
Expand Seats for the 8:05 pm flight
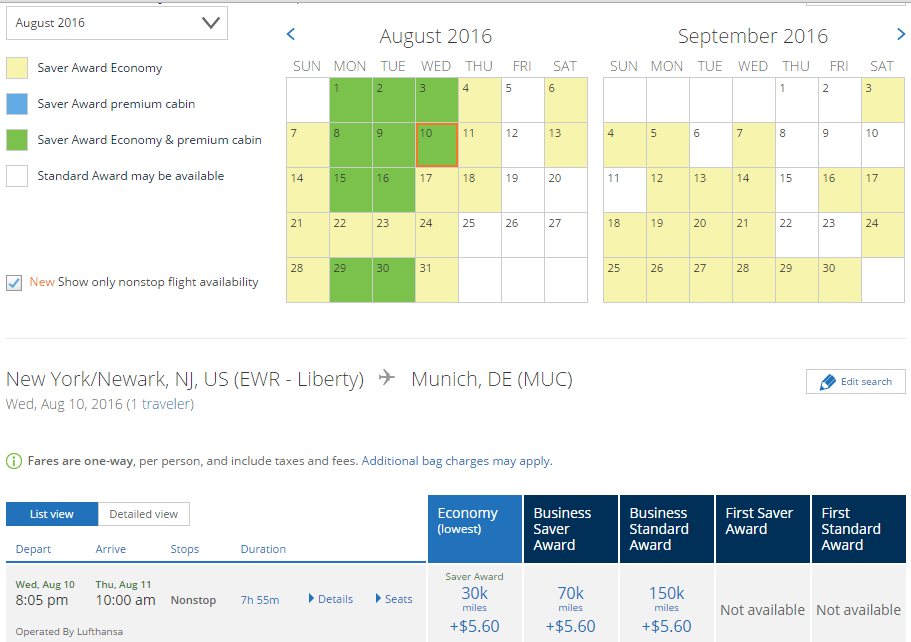point(394,599)
